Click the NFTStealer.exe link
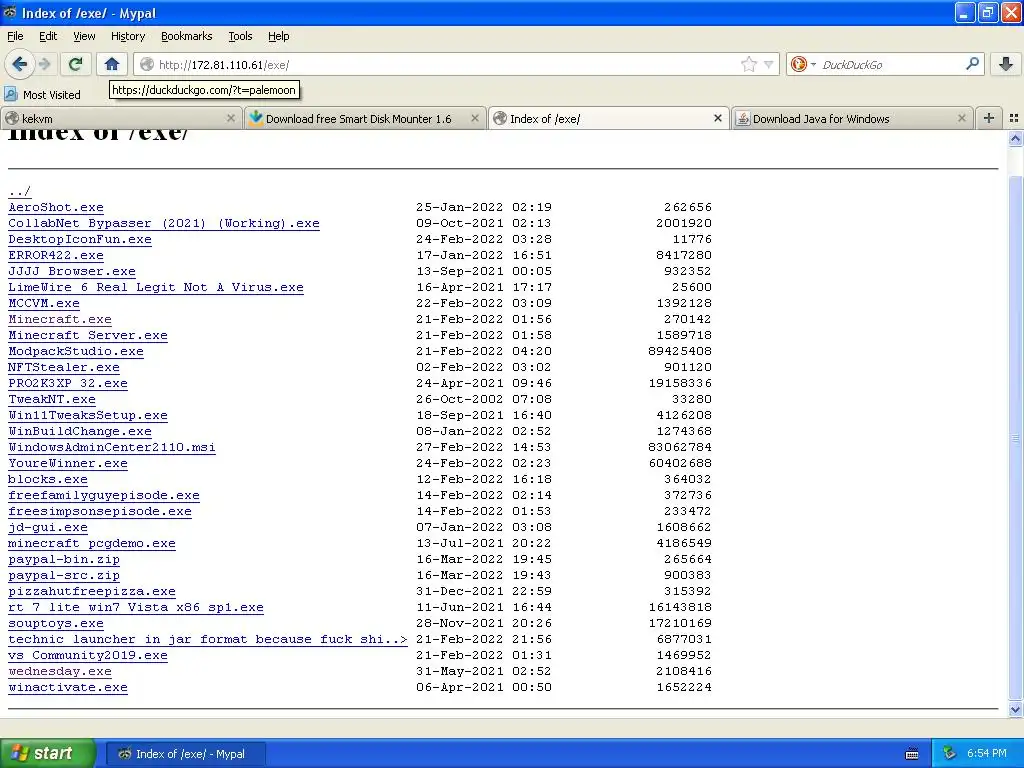The width and height of the screenshot is (1024, 768). point(64,367)
